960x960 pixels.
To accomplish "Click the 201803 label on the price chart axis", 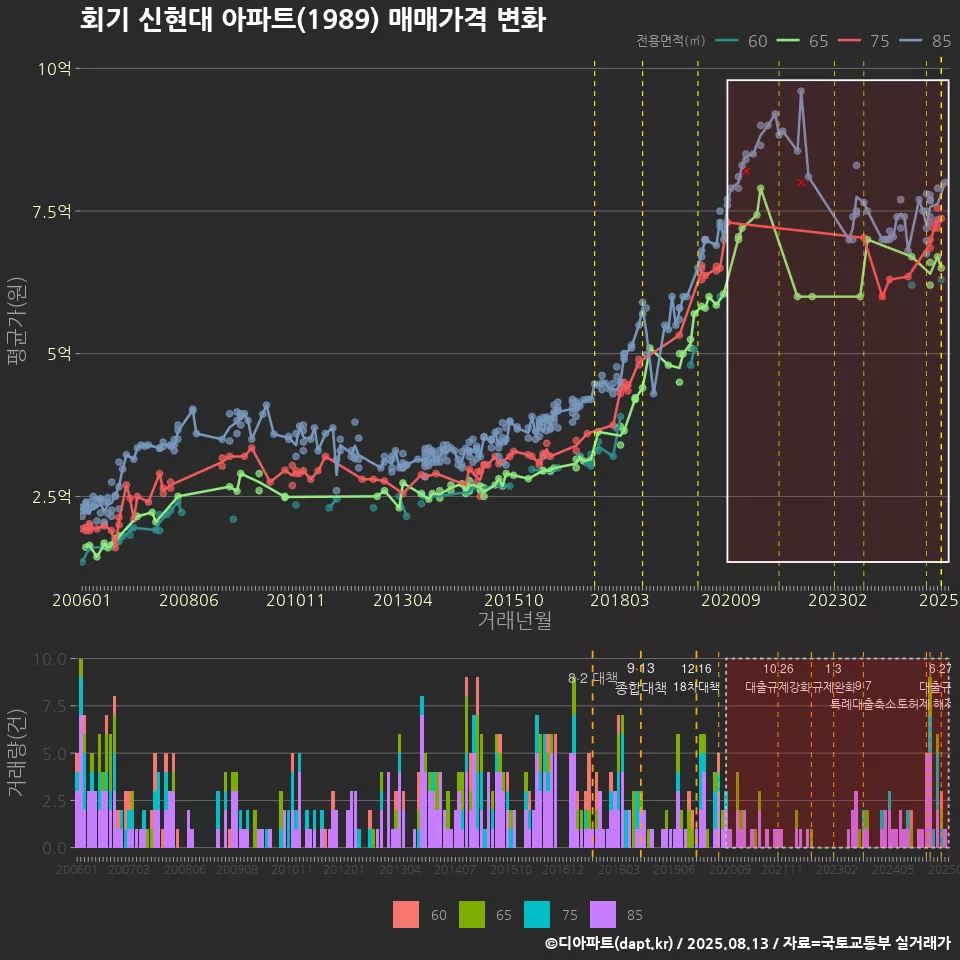I will [619, 600].
